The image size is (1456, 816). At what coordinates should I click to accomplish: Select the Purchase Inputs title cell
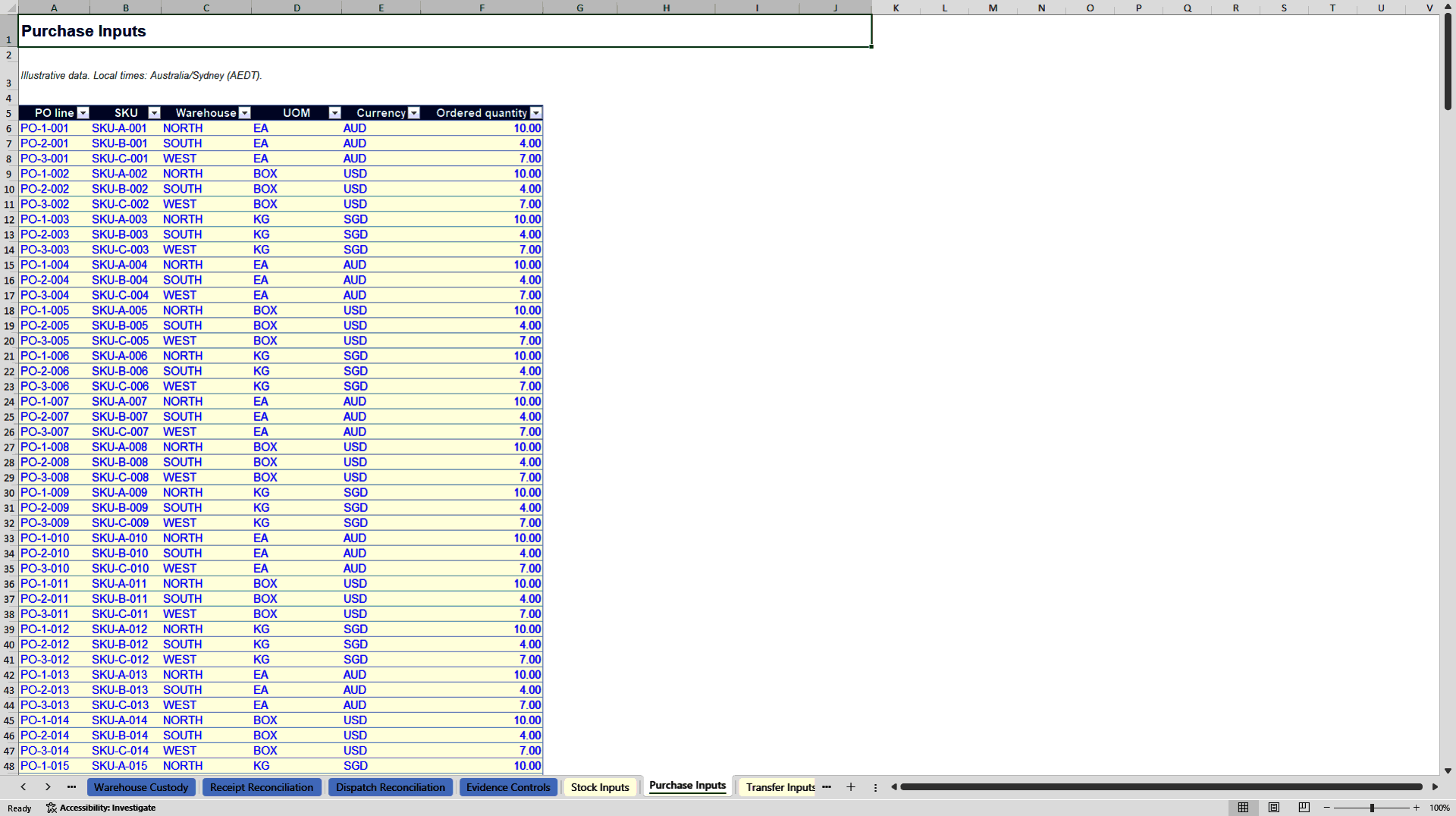[x=444, y=31]
